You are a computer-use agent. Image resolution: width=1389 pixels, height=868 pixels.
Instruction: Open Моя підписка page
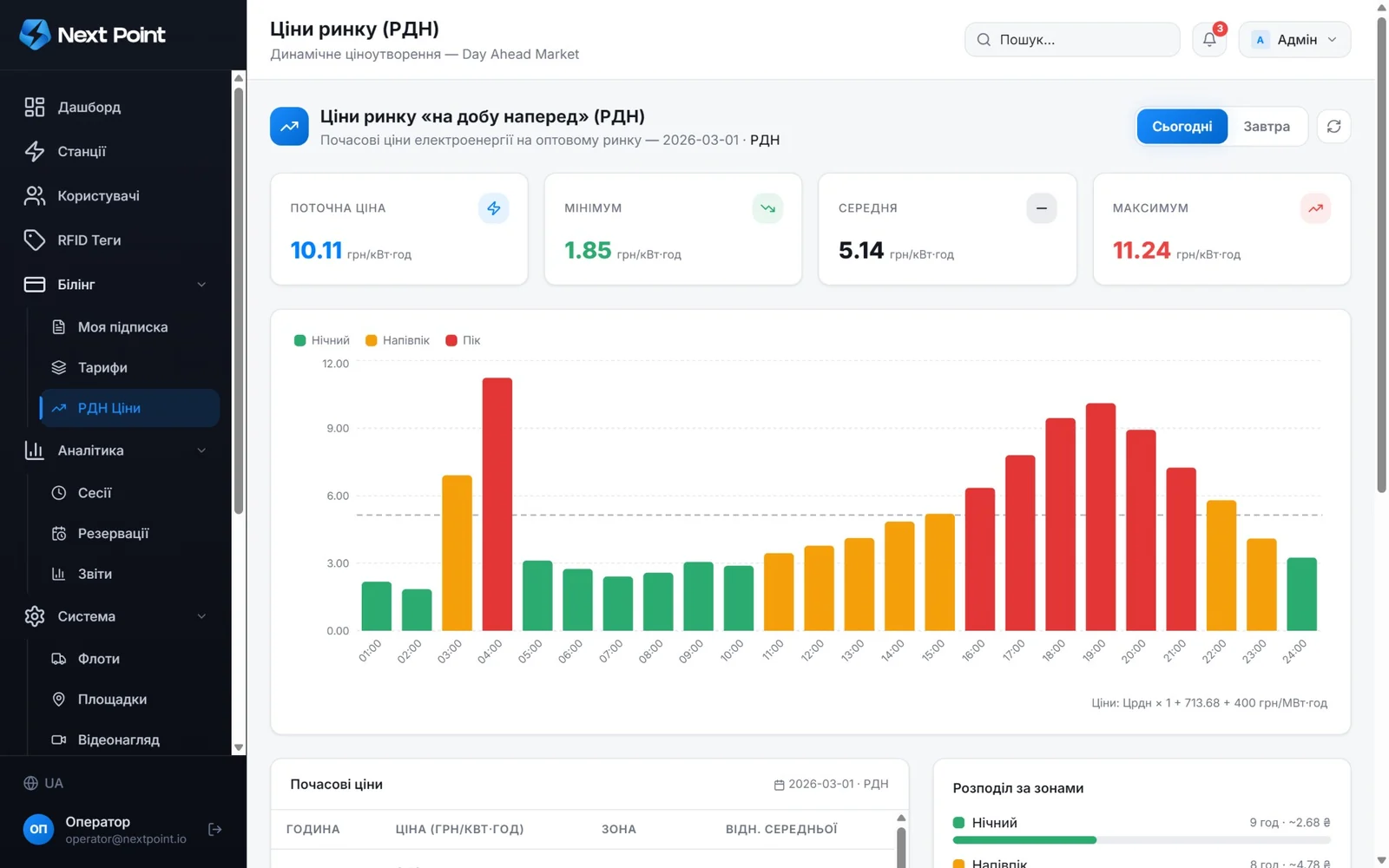pos(129,327)
